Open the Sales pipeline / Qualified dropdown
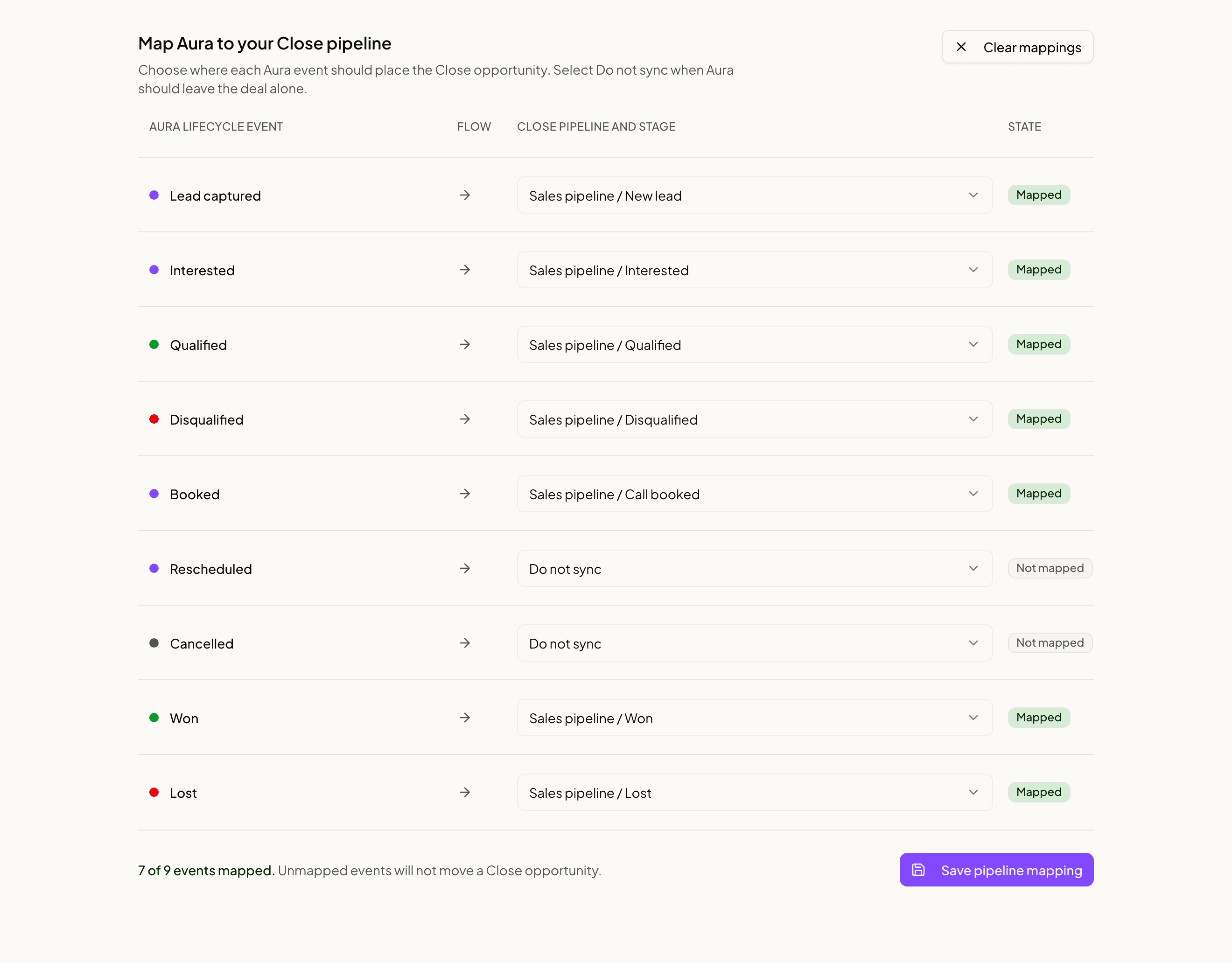The height and width of the screenshot is (963, 1232). click(x=755, y=344)
